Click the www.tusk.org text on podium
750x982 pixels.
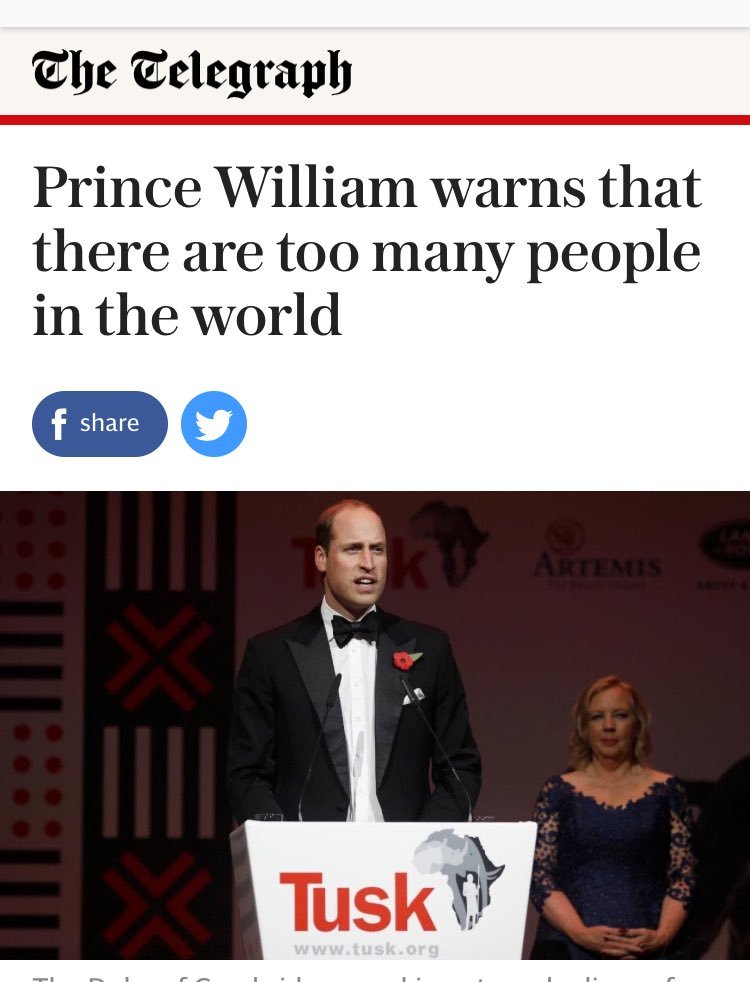coord(366,948)
